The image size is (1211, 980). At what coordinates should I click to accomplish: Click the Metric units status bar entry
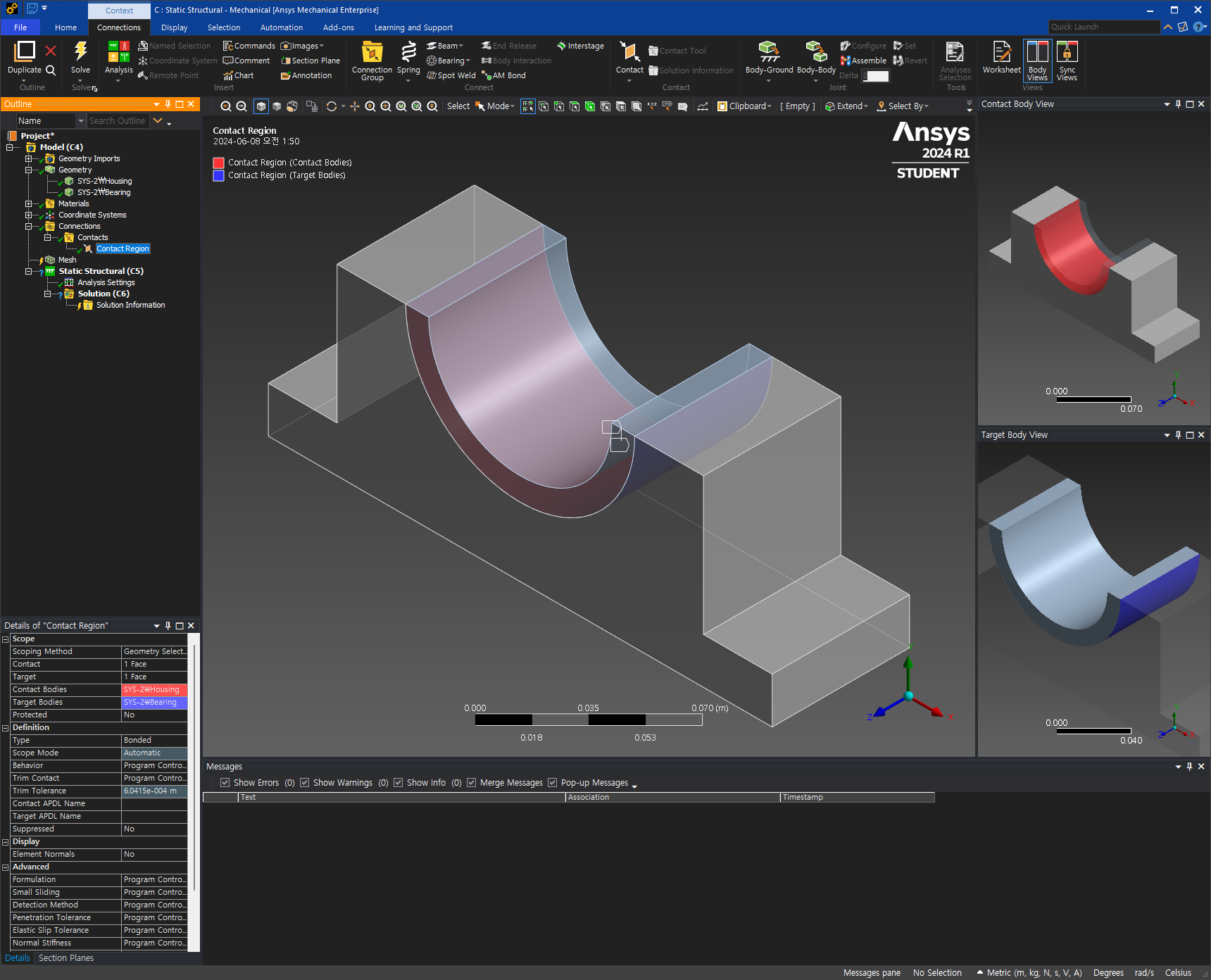(1034, 973)
